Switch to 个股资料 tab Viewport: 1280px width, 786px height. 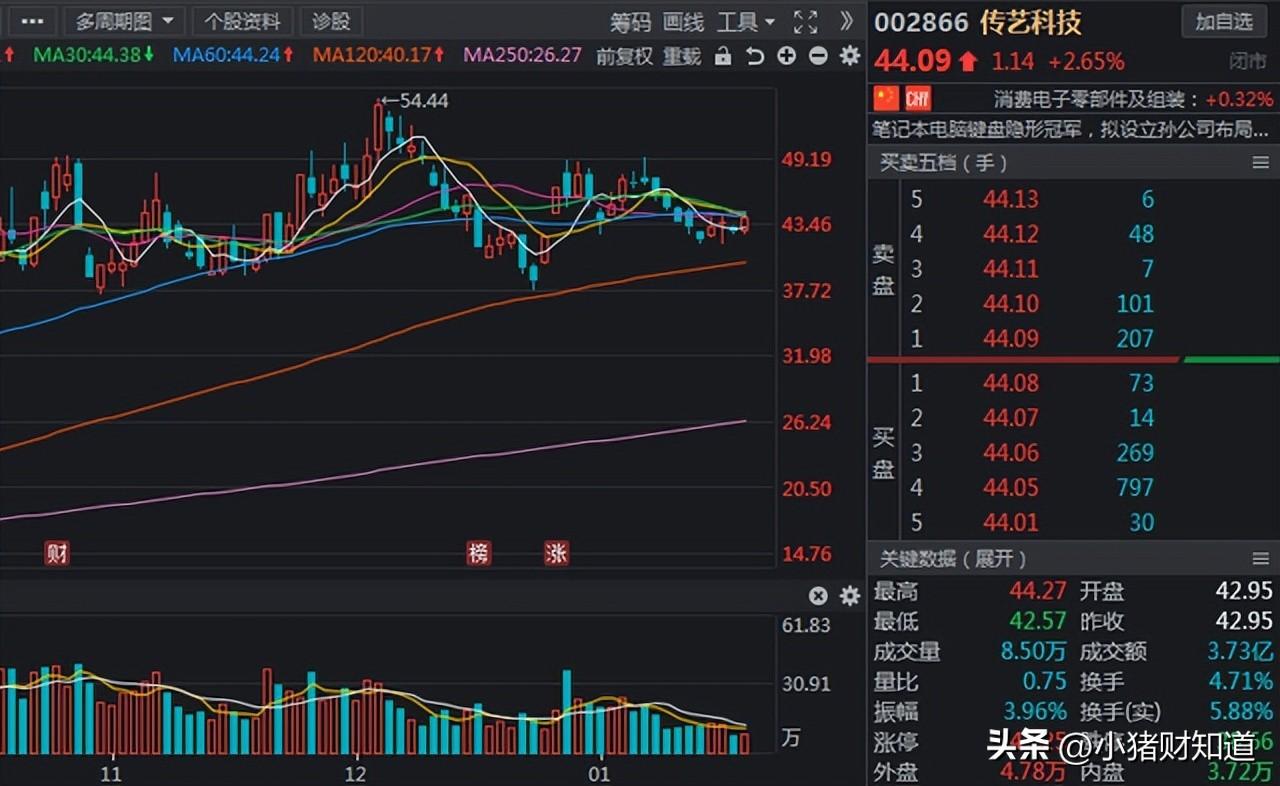[x=243, y=21]
